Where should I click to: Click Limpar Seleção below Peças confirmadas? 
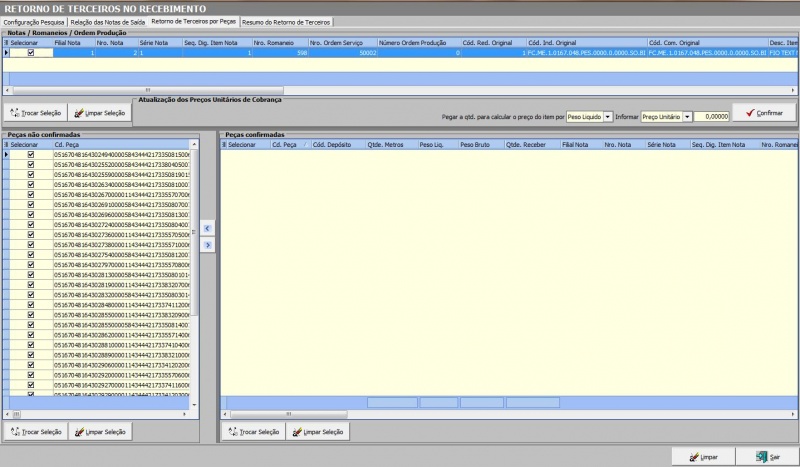318,432
